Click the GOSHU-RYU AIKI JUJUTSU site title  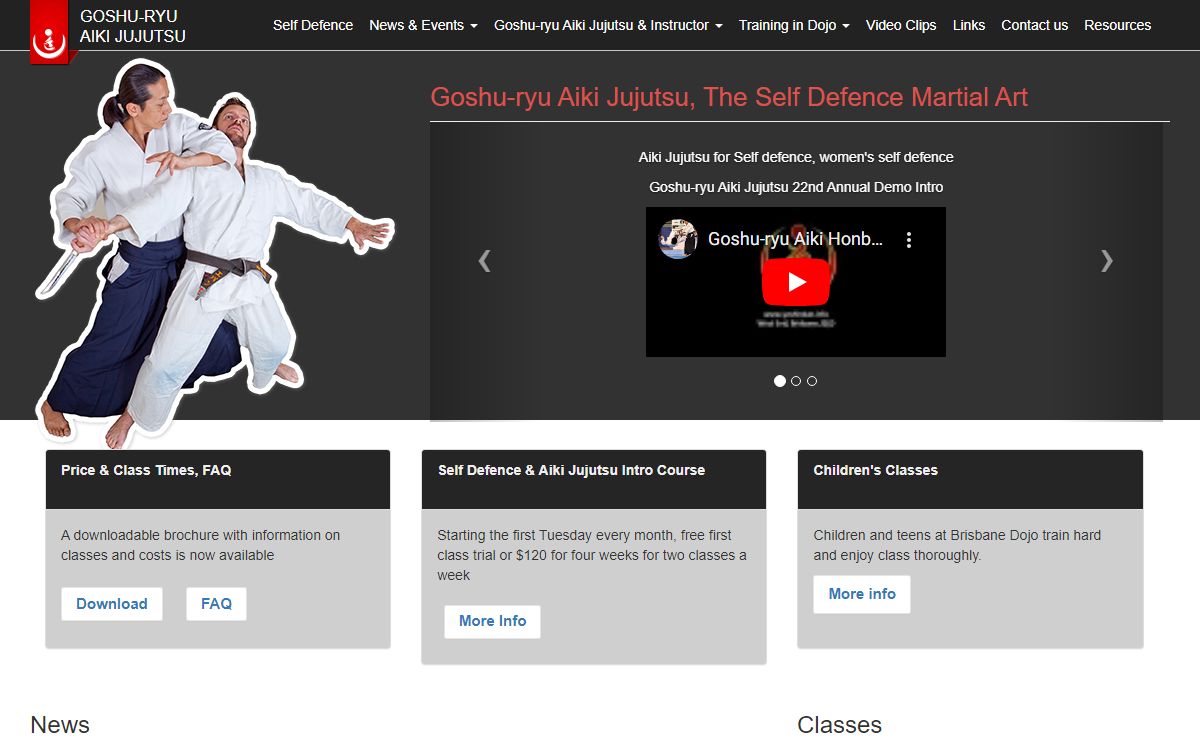[x=133, y=26]
